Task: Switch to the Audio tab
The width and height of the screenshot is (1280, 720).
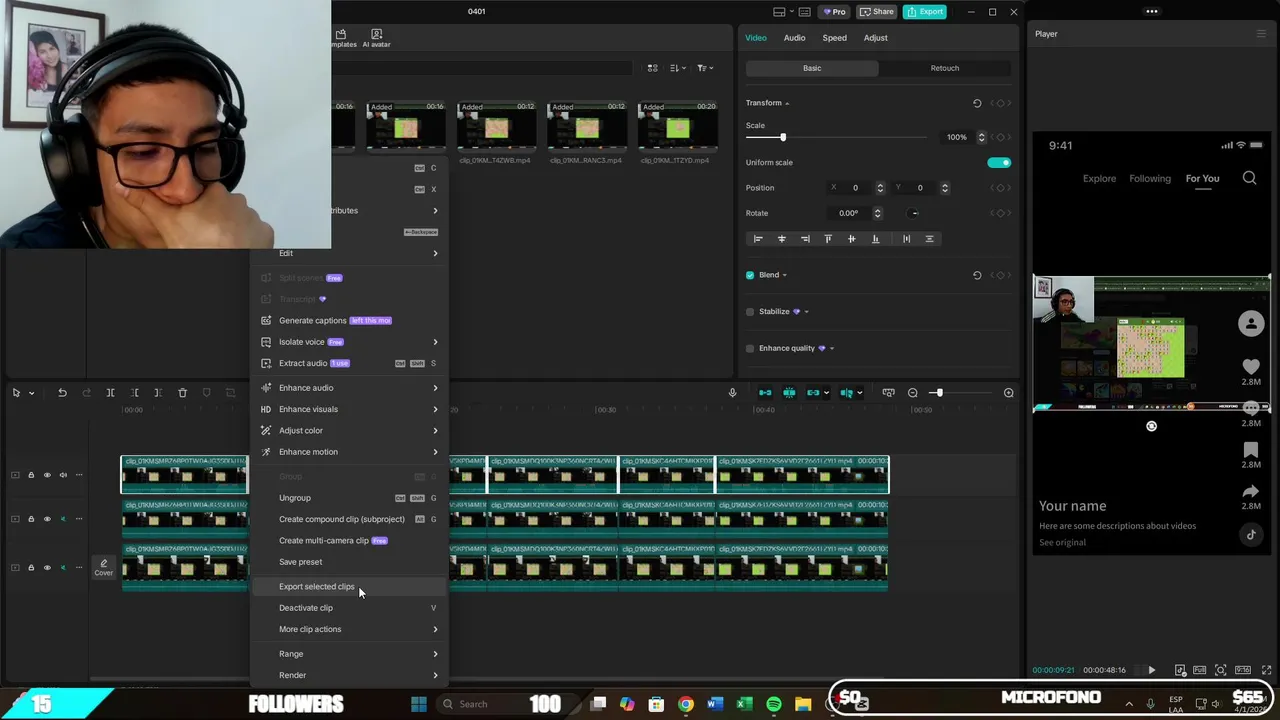Action: pos(794,38)
